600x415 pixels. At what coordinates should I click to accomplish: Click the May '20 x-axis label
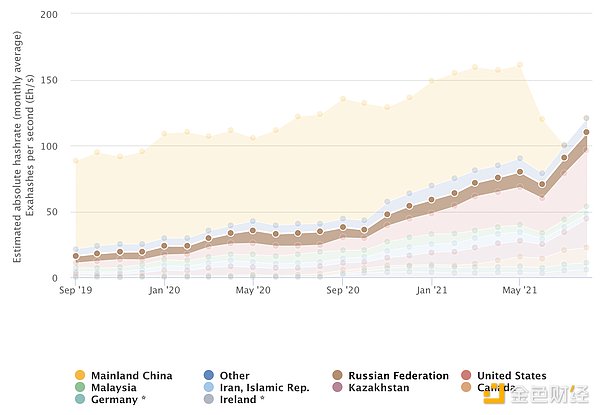pyautogui.click(x=253, y=290)
